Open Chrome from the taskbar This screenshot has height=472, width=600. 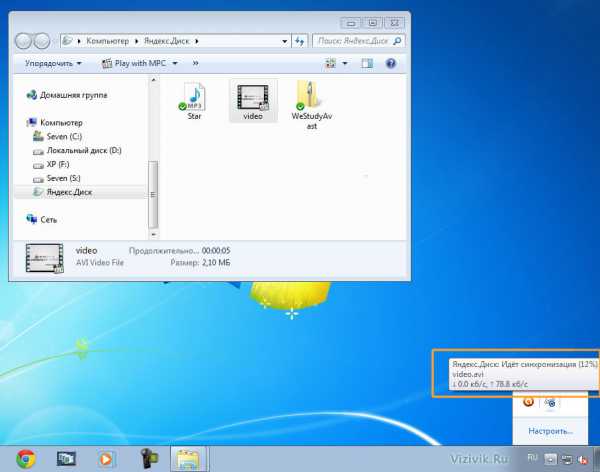pyautogui.click(x=26, y=459)
